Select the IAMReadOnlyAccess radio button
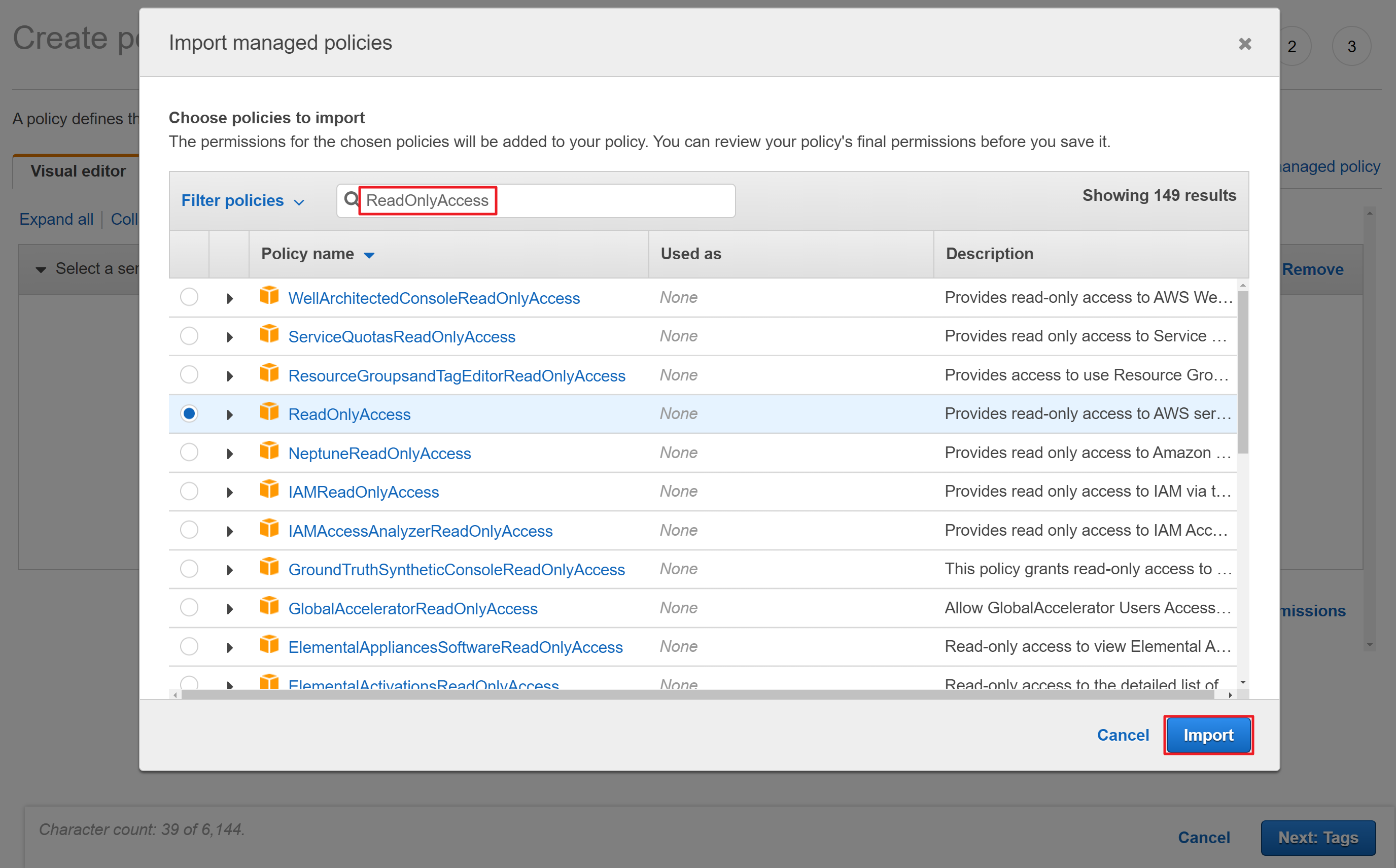Screen dimensions: 1396x868 pos(189,492)
